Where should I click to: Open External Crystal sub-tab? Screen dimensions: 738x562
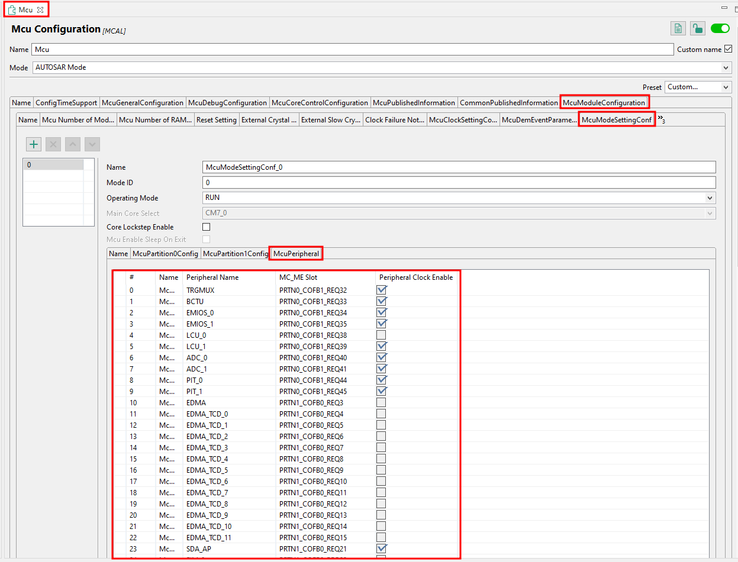click(x=269, y=120)
